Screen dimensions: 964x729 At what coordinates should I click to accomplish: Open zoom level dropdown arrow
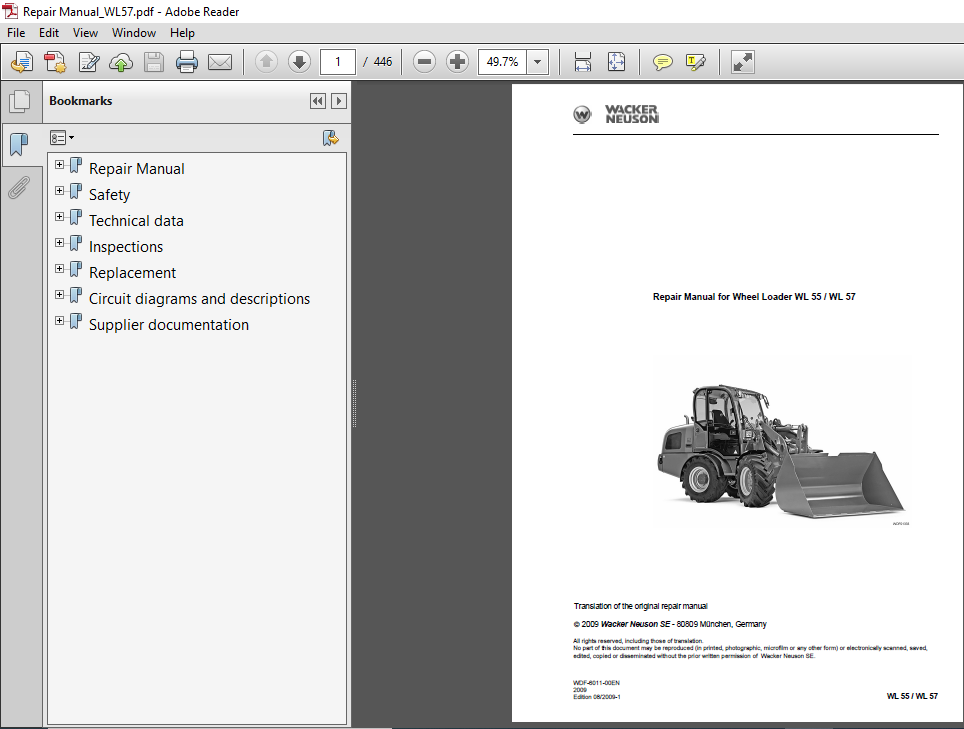(538, 62)
